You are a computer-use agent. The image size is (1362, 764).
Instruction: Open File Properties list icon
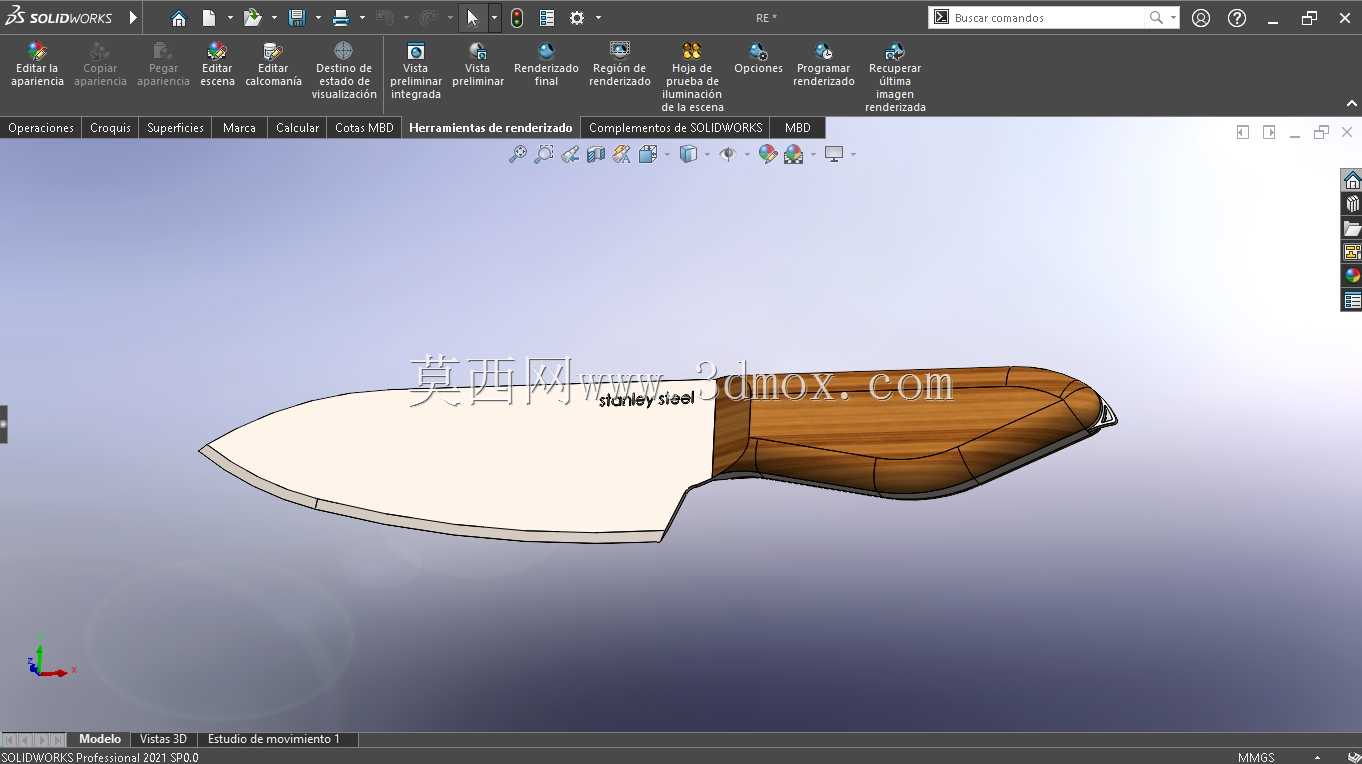[x=547, y=18]
